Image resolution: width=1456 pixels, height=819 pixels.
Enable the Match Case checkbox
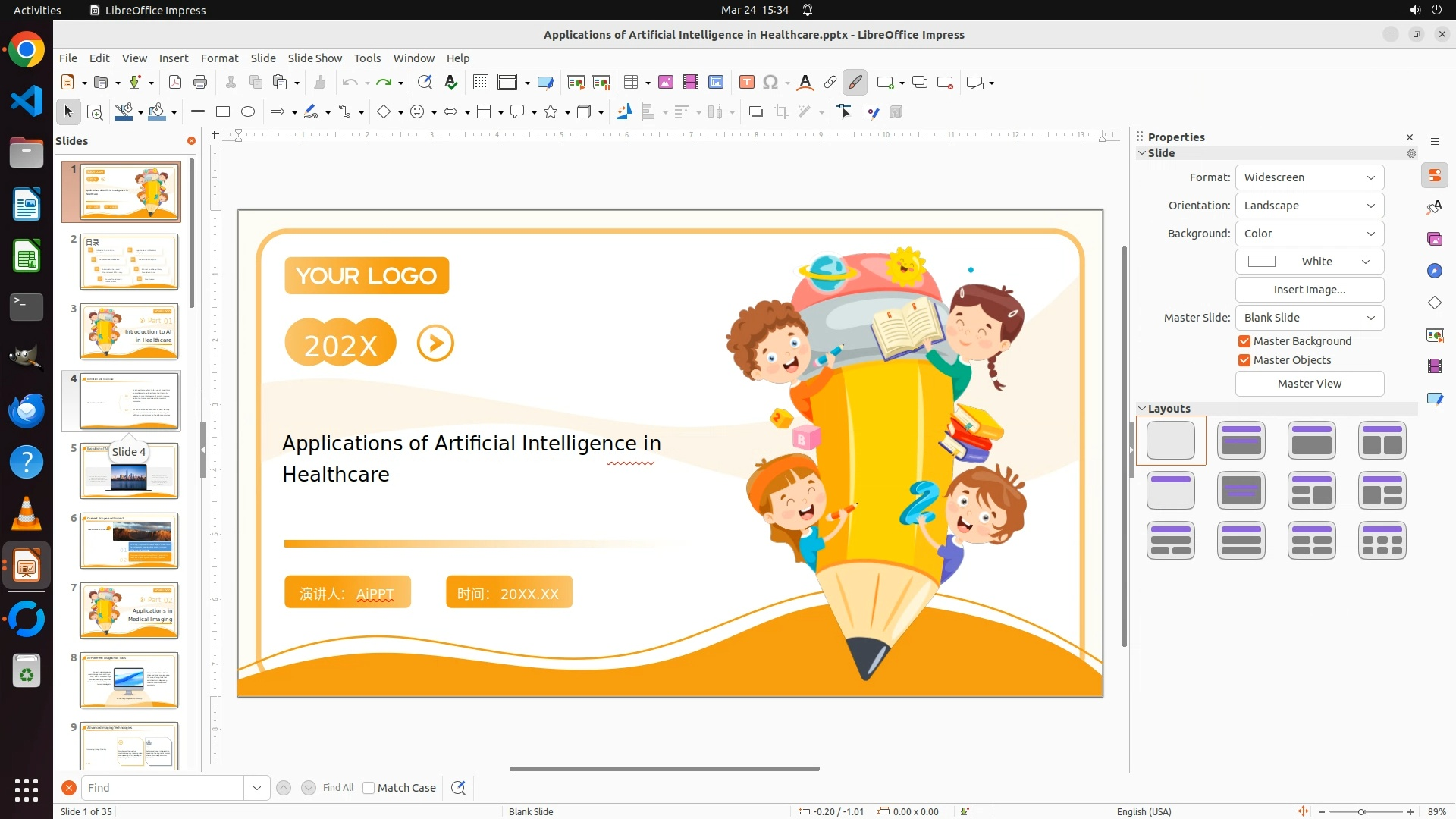point(369,788)
